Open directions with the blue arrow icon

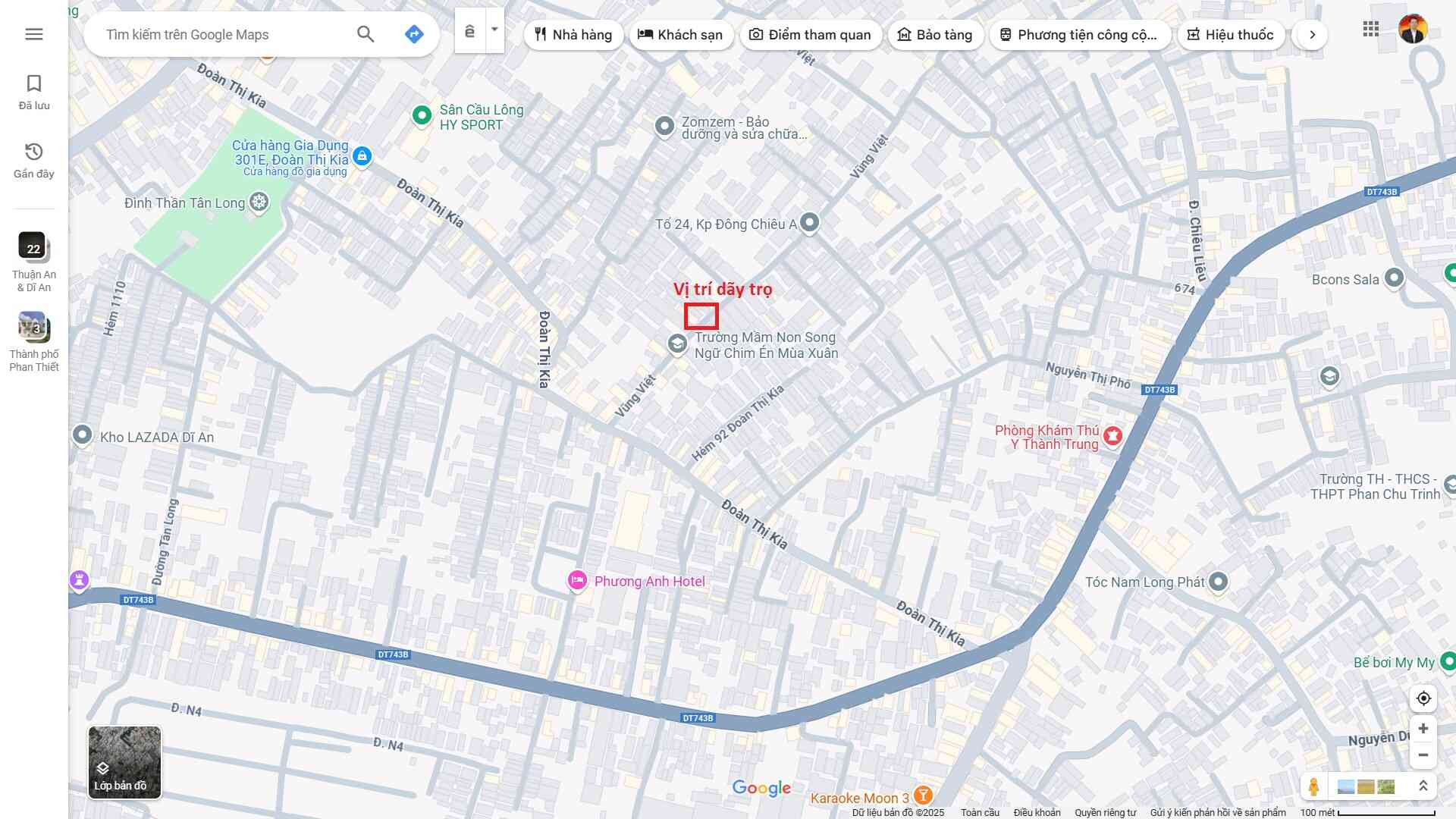[x=414, y=34]
